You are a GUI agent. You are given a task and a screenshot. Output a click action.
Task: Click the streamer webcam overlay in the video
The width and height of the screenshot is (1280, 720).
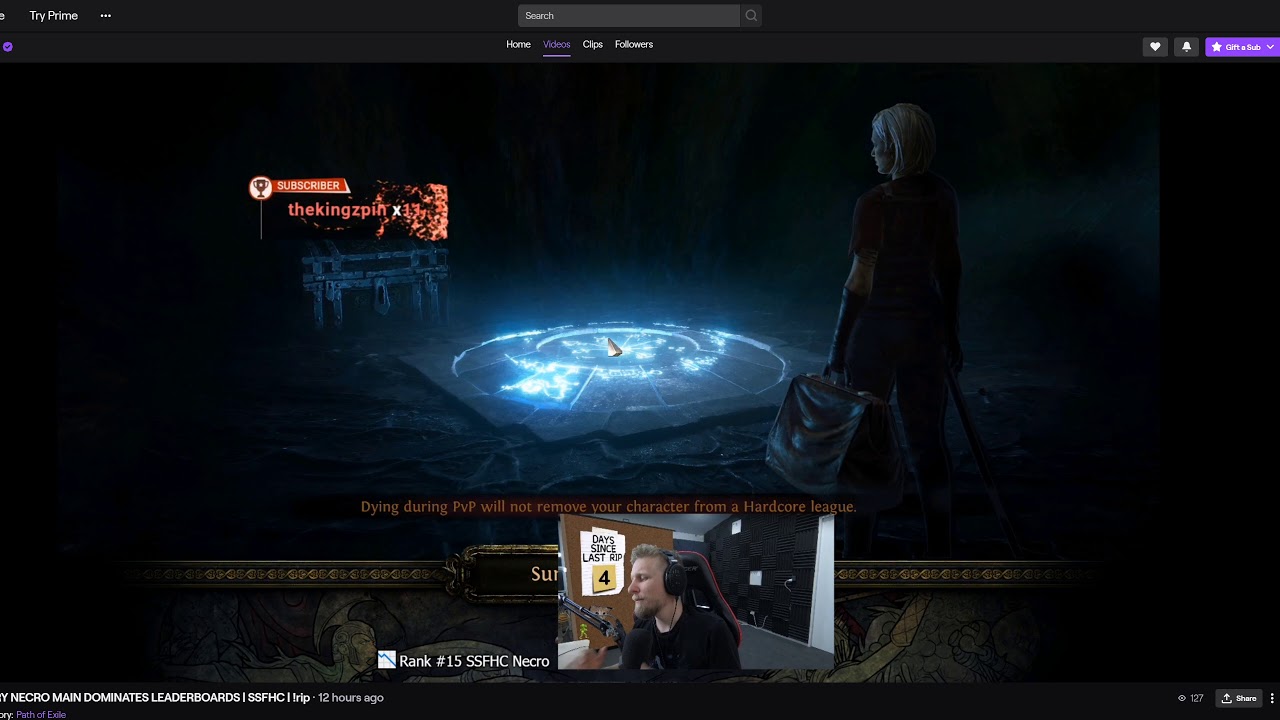696,592
